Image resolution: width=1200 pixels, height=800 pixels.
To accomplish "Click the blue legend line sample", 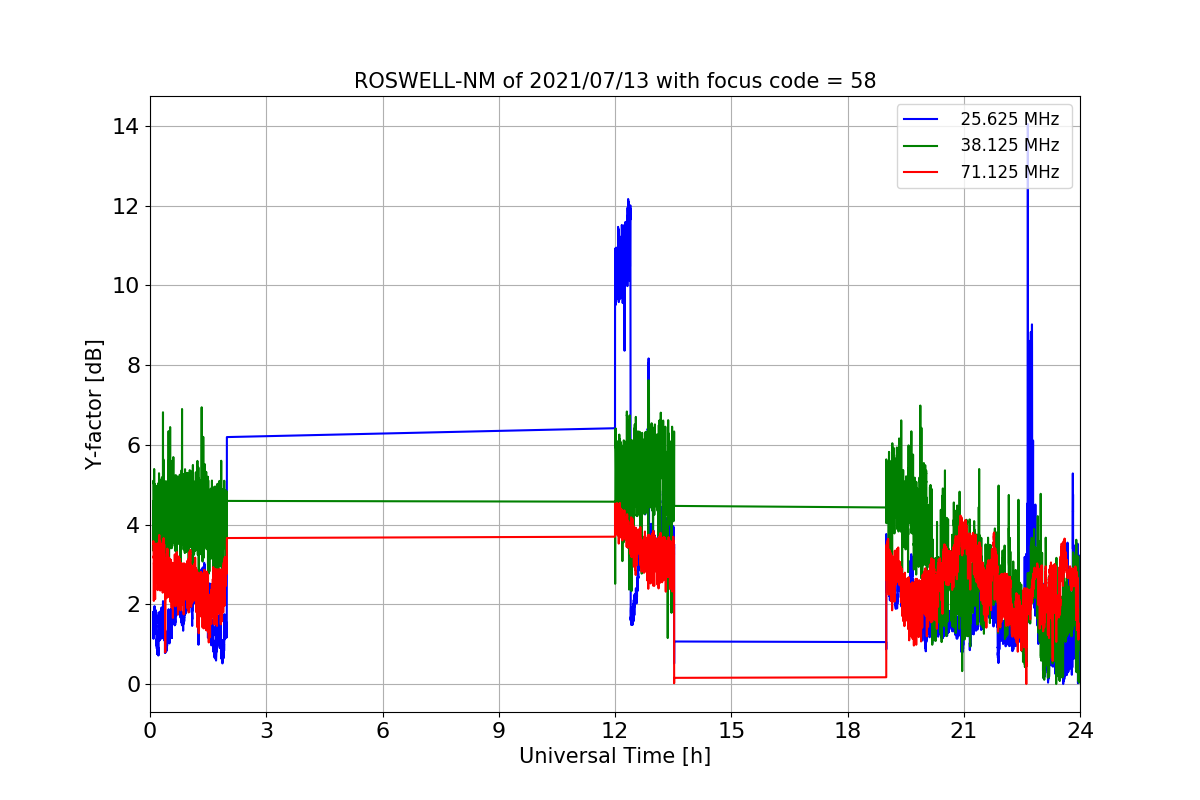I will click(921, 119).
